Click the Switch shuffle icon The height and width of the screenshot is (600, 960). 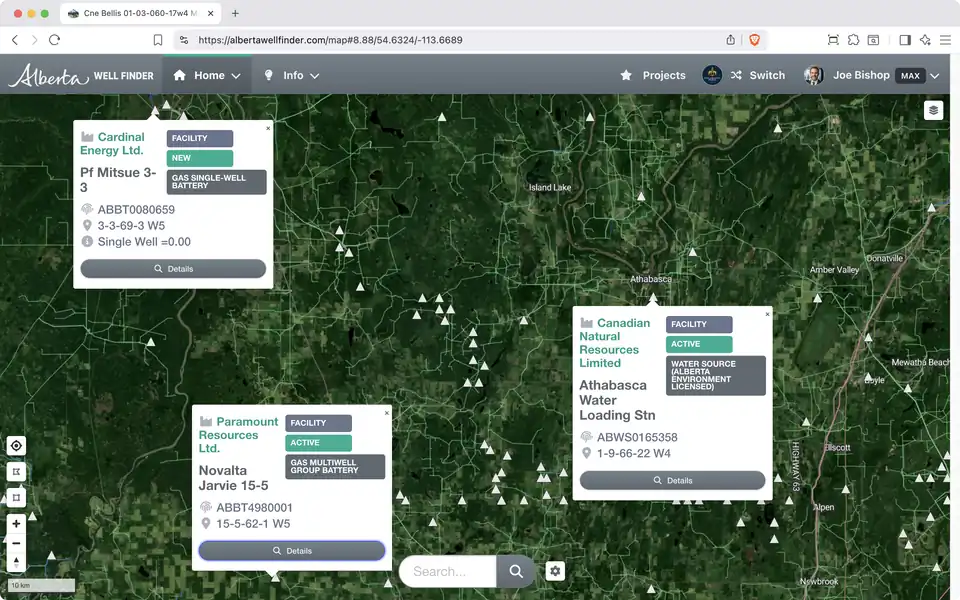[736, 75]
